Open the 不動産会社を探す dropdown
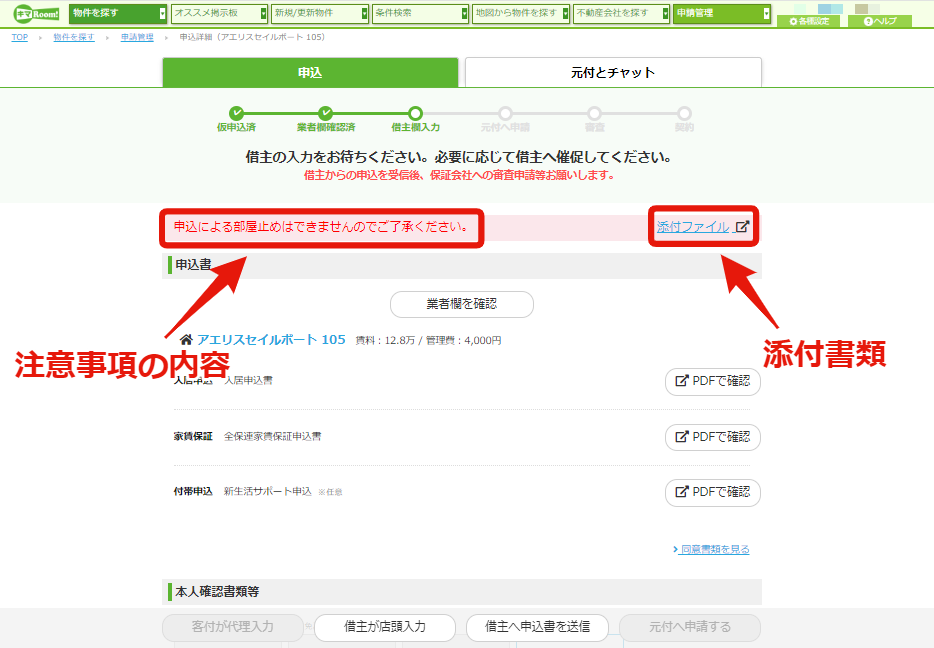The image size is (934, 648). coord(622,13)
